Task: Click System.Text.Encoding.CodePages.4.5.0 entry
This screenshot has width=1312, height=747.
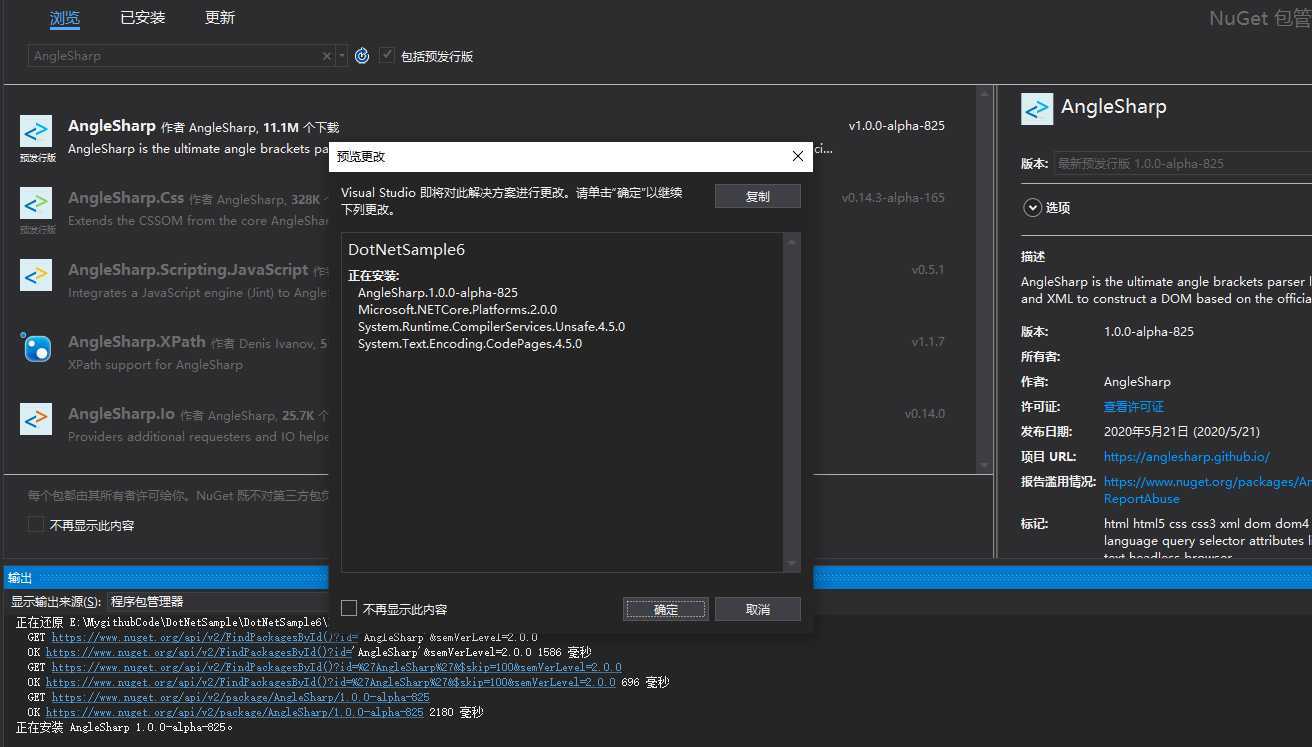Action: click(x=470, y=344)
